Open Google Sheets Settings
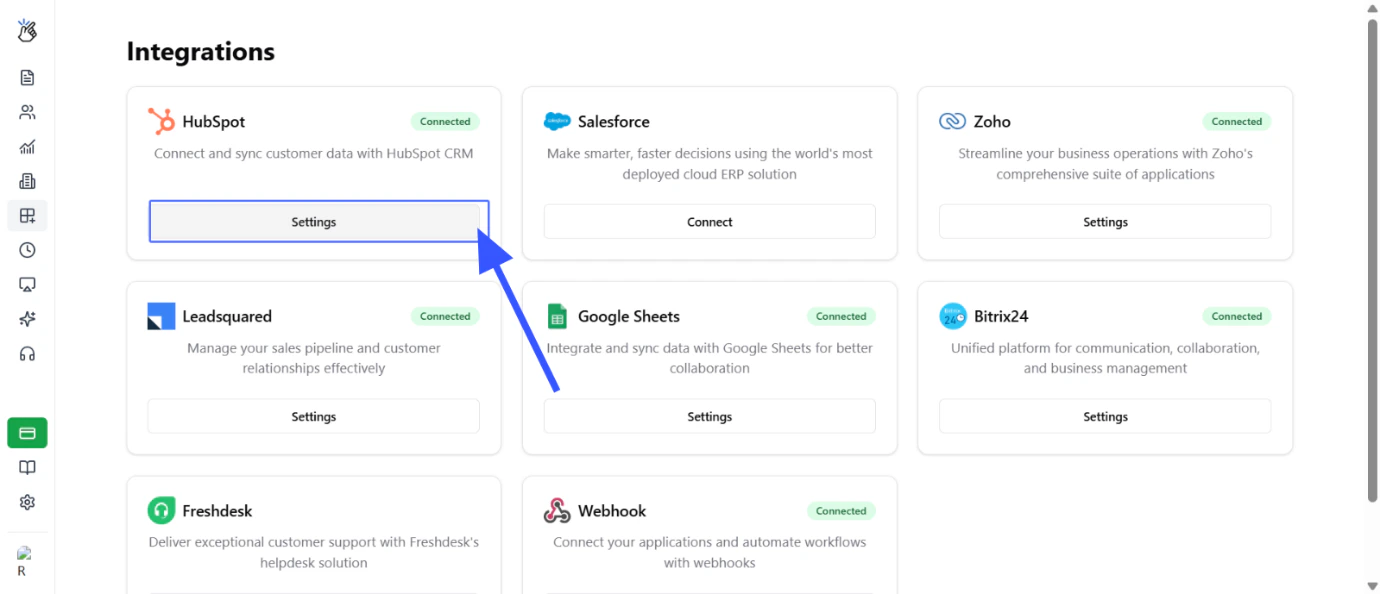This screenshot has height=594, width=1380. click(x=709, y=416)
